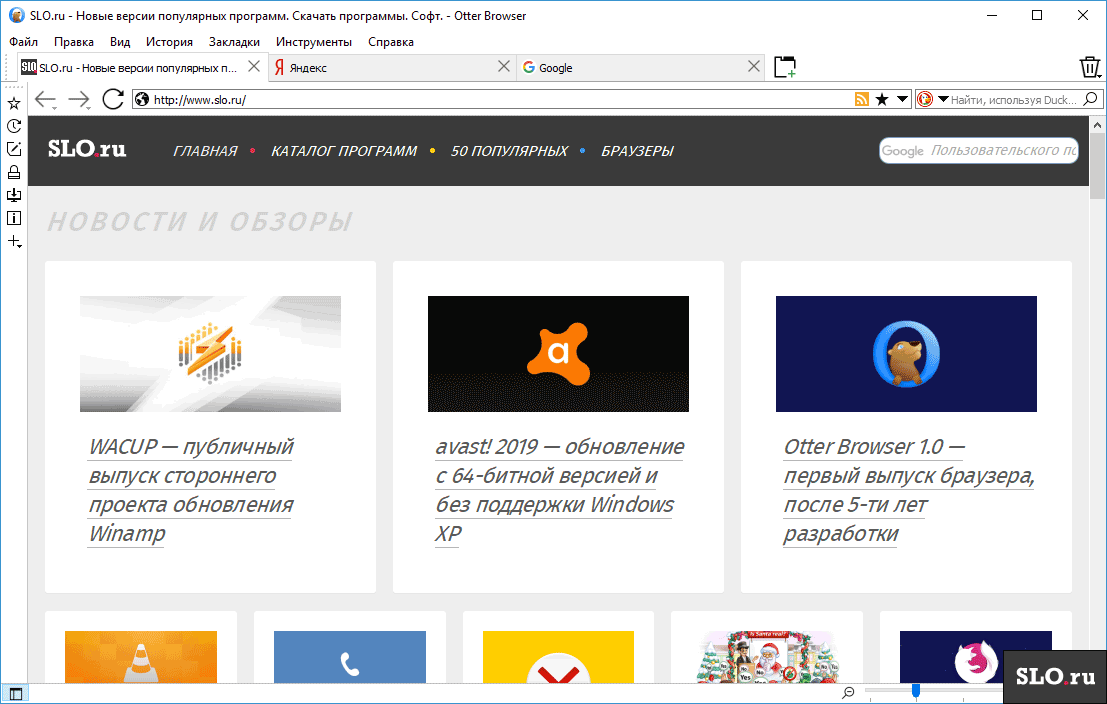The height and width of the screenshot is (704, 1107).
Task: Open КАТАЛОГ ПРОГРАММ navigation link
Action: coord(344,151)
